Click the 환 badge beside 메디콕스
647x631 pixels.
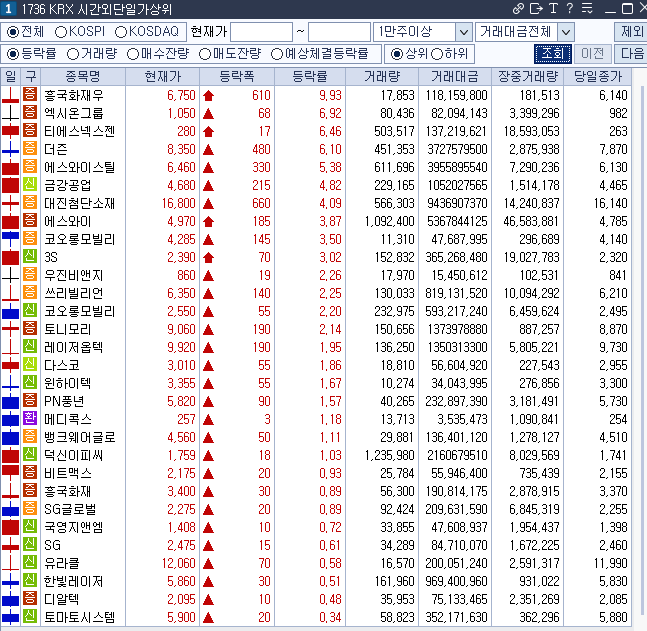click(30, 418)
